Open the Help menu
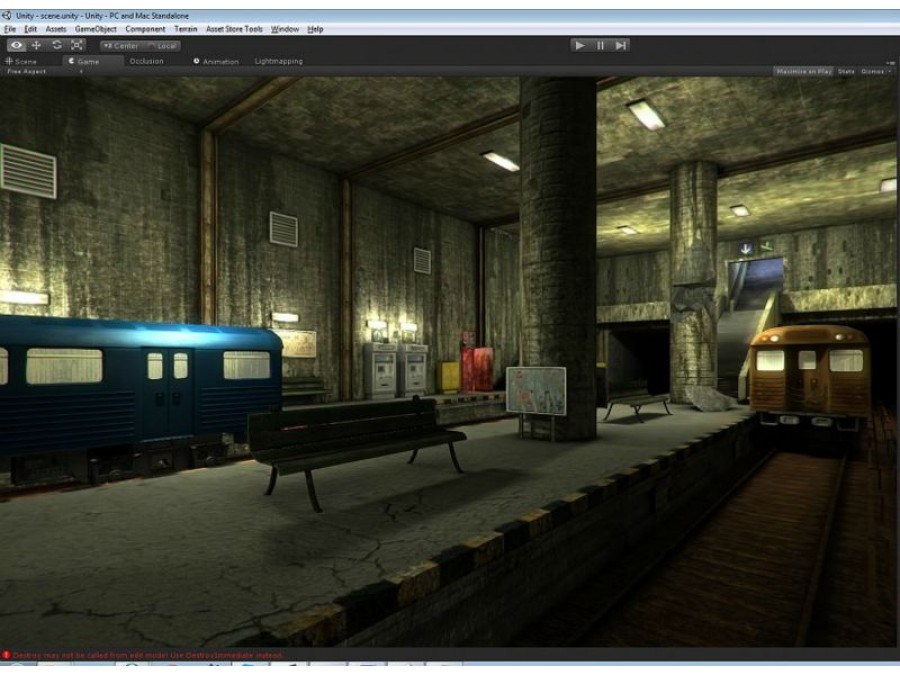This screenshot has height=675, width=900. point(315,29)
